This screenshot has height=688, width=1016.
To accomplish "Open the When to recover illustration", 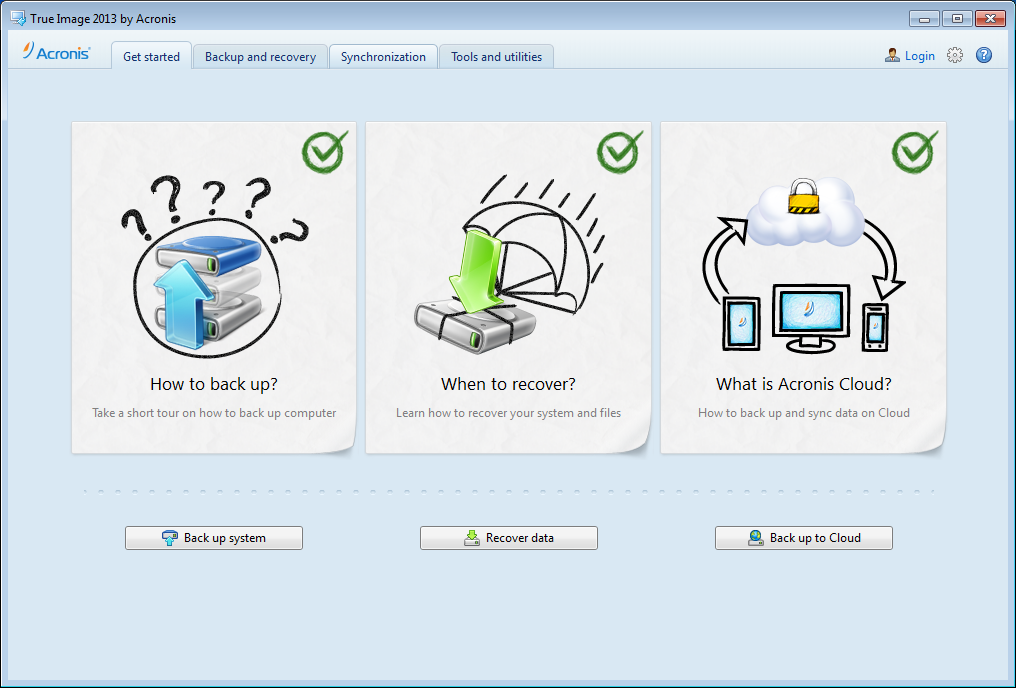I will tap(509, 264).
